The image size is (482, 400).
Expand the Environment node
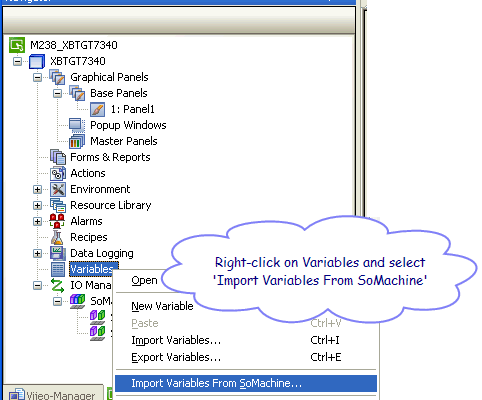point(37,190)
